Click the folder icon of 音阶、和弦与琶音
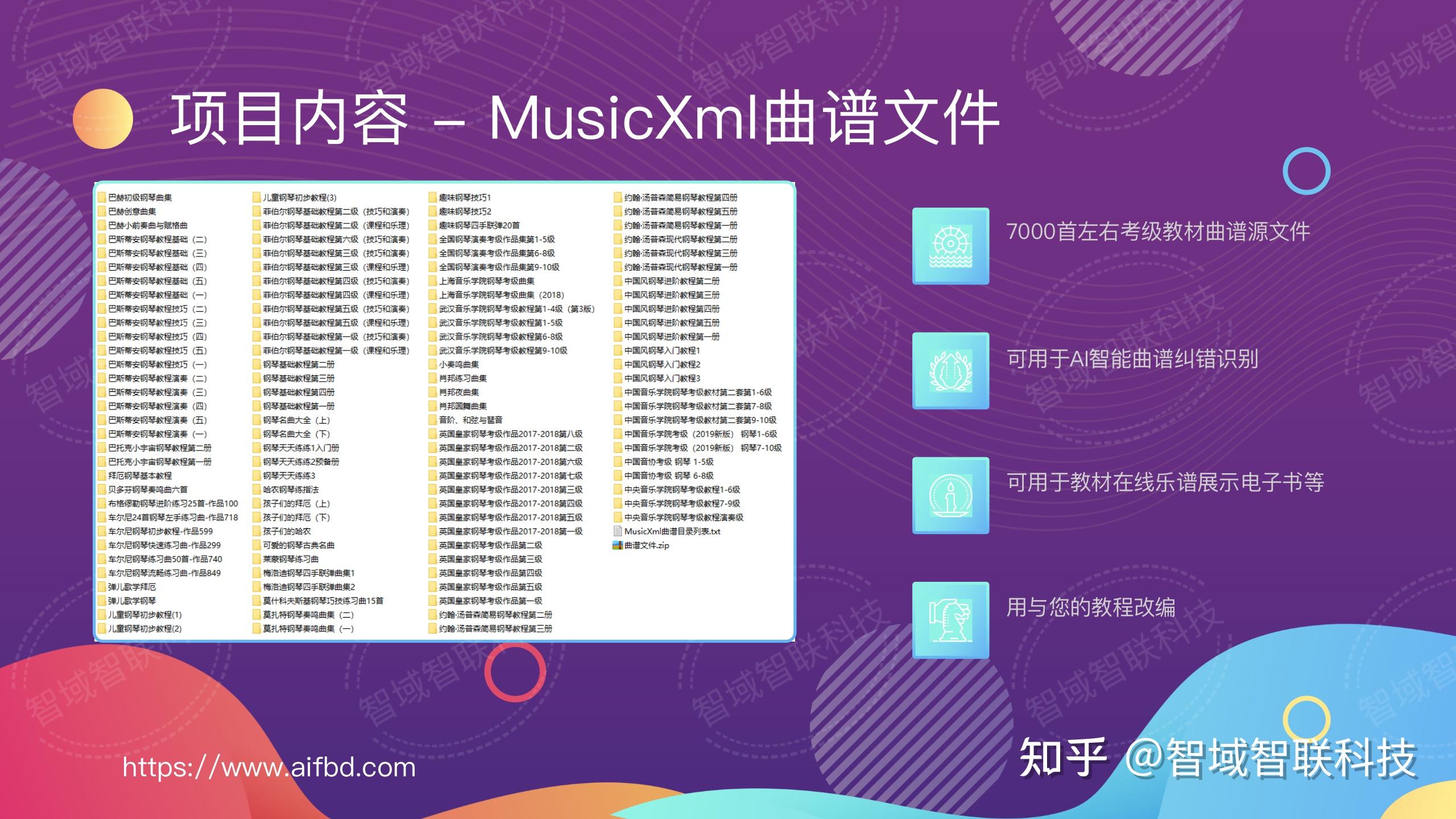The image size is (1456, 819). click(433, 420)
